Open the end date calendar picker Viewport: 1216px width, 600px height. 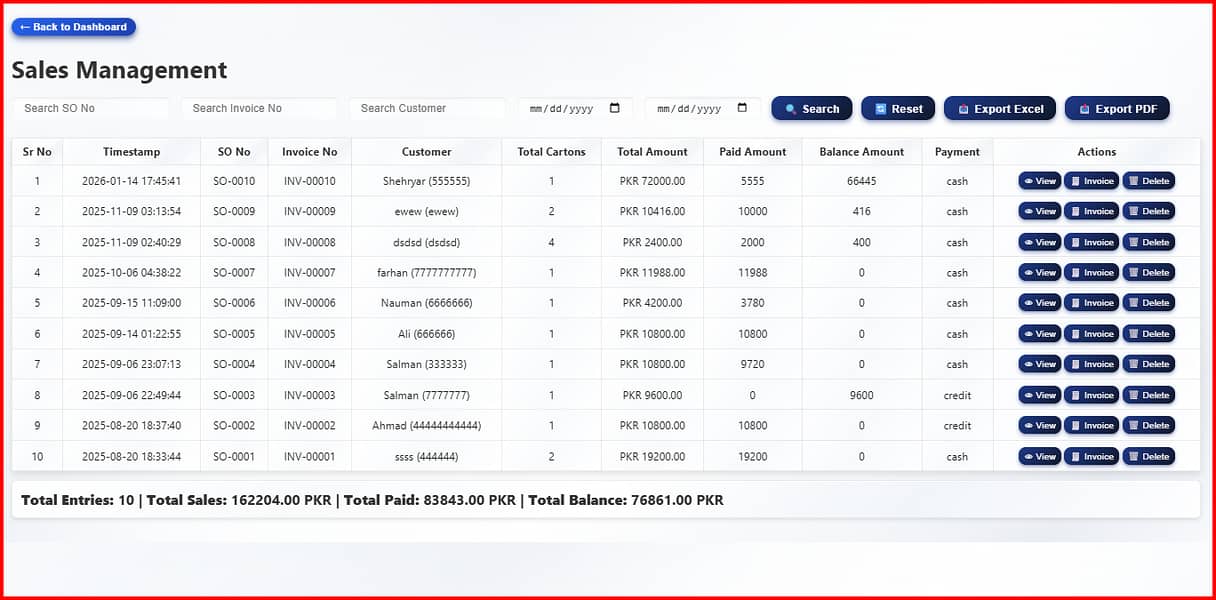(x=741, y=106)
